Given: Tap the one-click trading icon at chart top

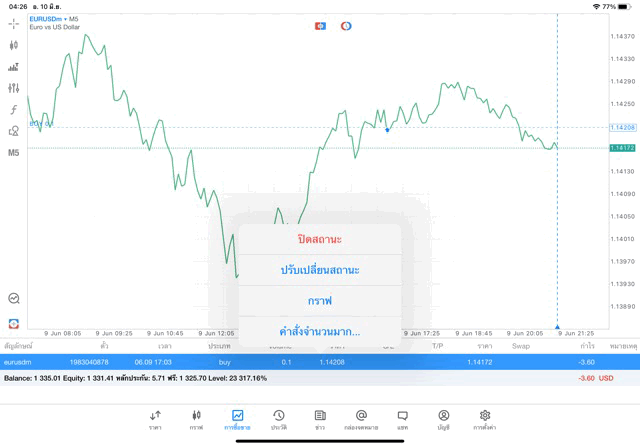Looking at the screenshot, I should coord(320,26).
